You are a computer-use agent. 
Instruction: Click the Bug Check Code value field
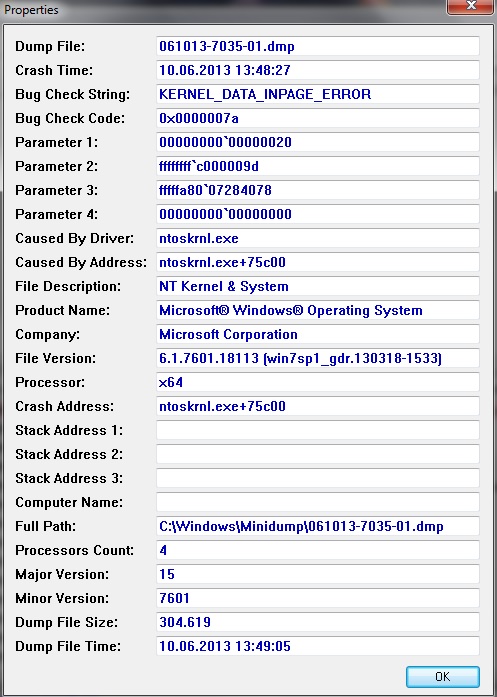[x=318, y=118]
